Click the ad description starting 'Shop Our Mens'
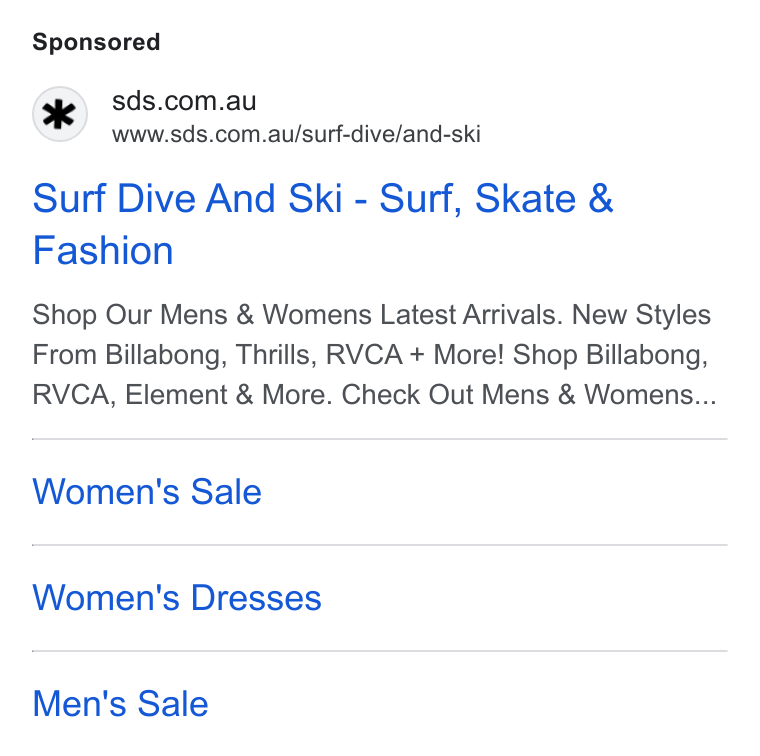760x756 pixels. click(x=374, y=354)
